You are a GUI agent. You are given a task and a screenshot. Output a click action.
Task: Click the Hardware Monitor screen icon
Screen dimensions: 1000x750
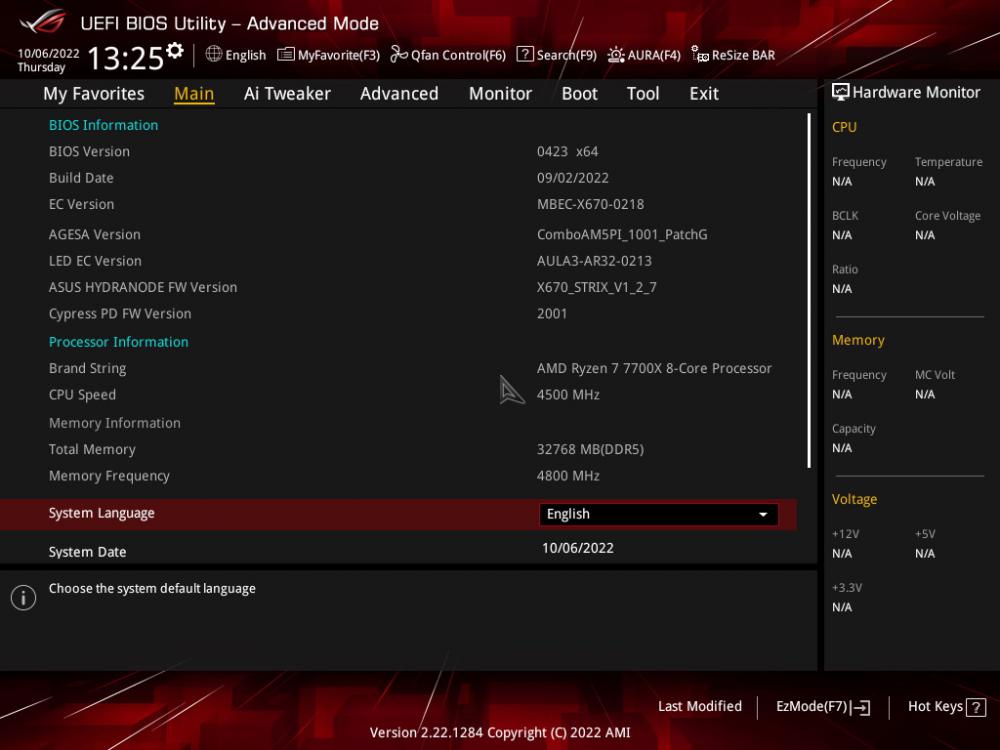841,92
